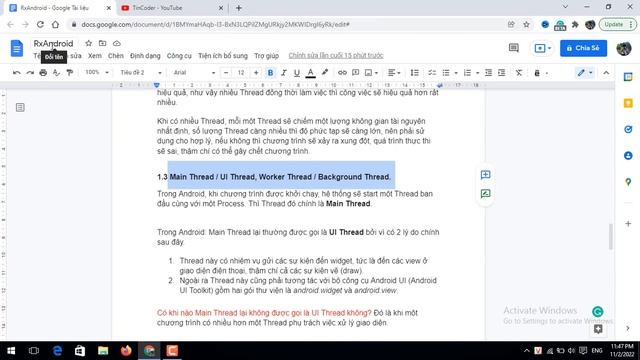
Task: Open line spacing options
Action: point(415,73)
